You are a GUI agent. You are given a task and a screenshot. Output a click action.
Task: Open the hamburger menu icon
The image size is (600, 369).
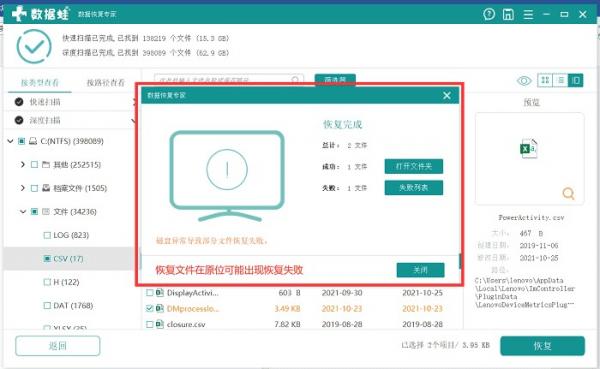tap(528, 15)
